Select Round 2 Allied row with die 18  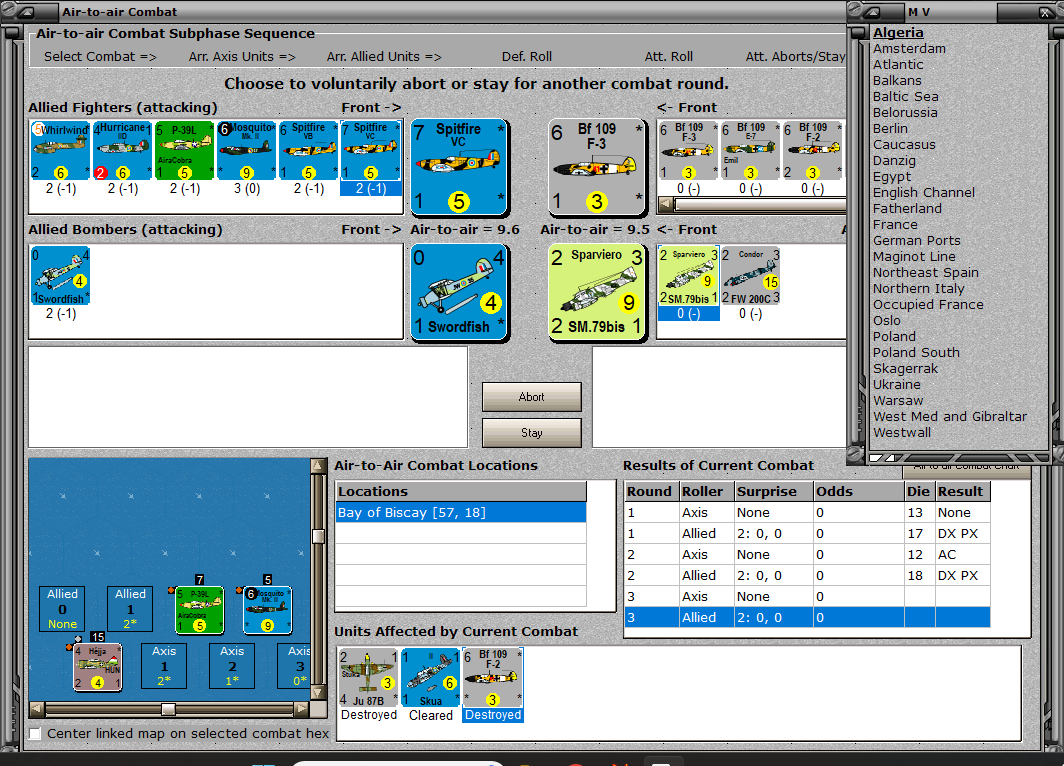[808, 575]
